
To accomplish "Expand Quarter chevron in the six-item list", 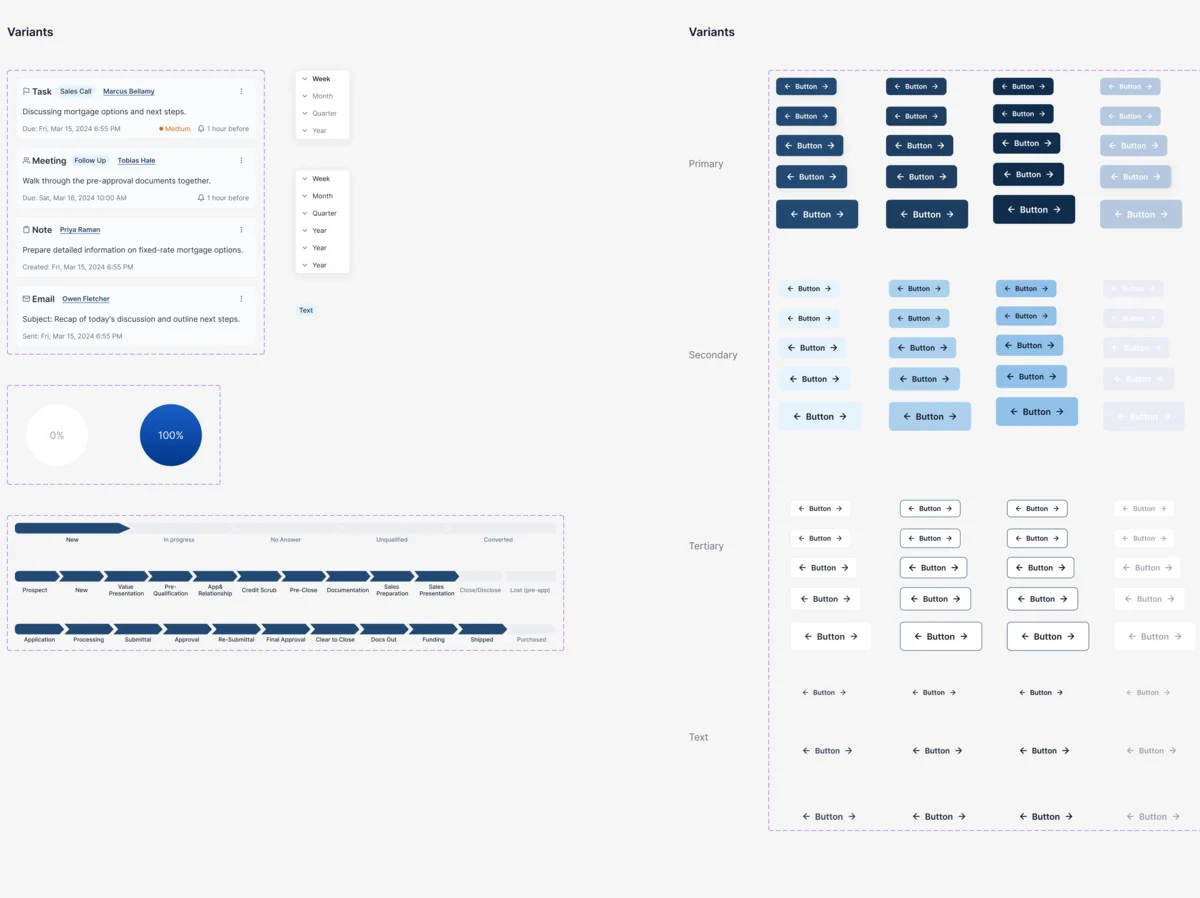I will click(305, 213).
